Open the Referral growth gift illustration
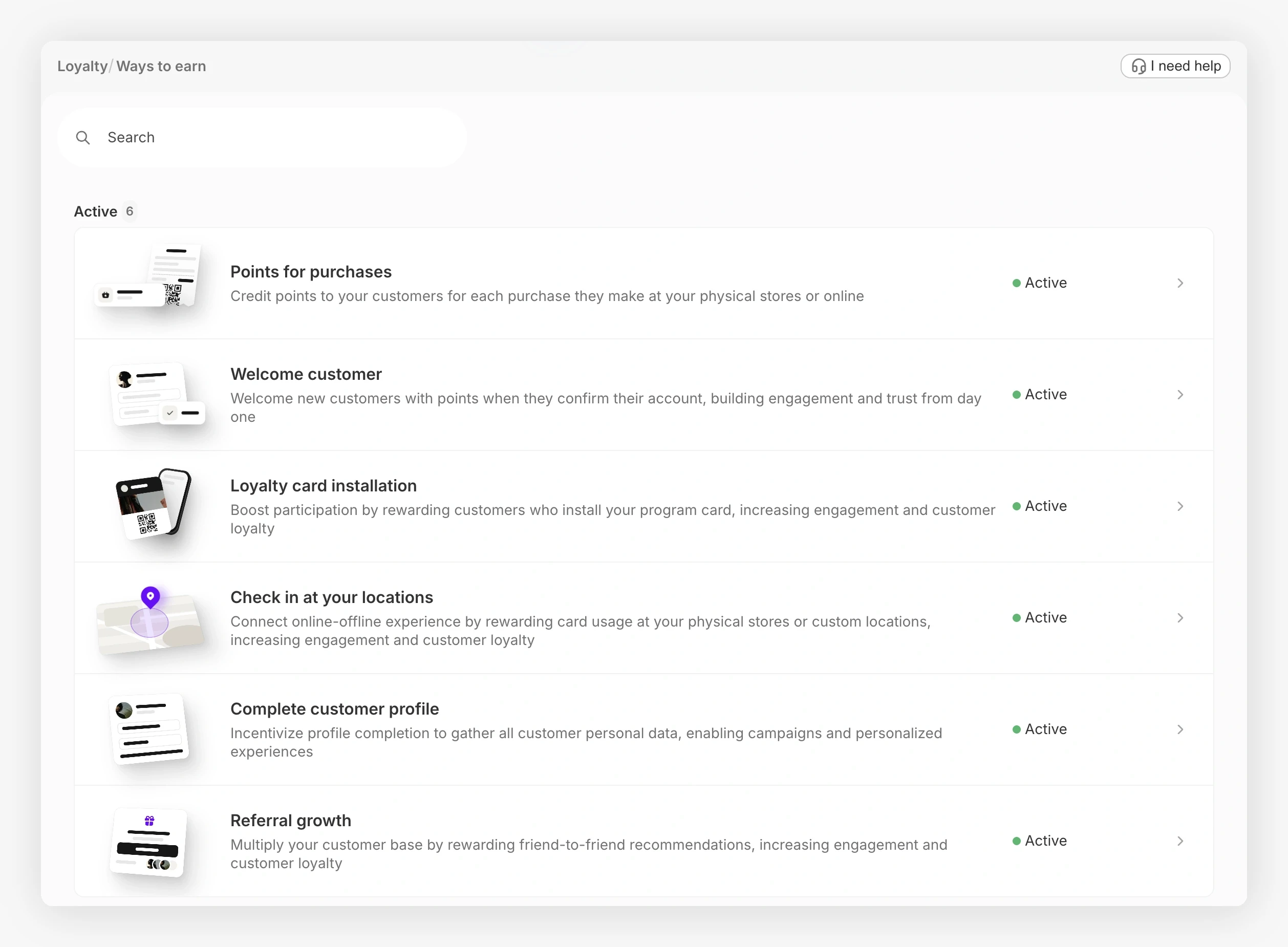This screenshot has width=1288, height=947. (148, 842)
